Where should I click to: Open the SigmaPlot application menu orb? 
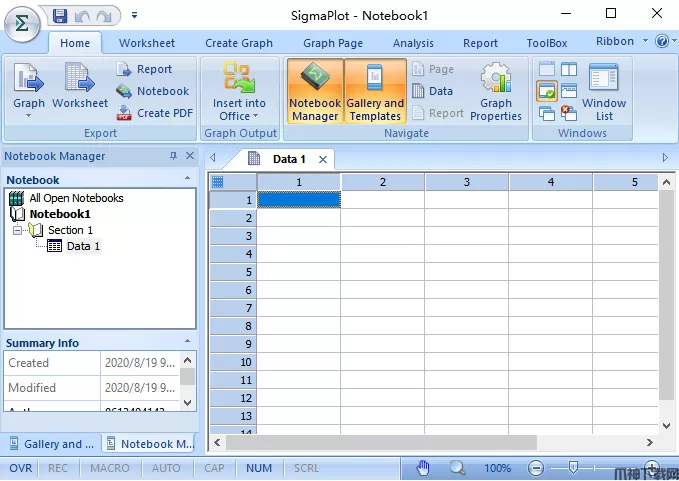click(22, 23)
